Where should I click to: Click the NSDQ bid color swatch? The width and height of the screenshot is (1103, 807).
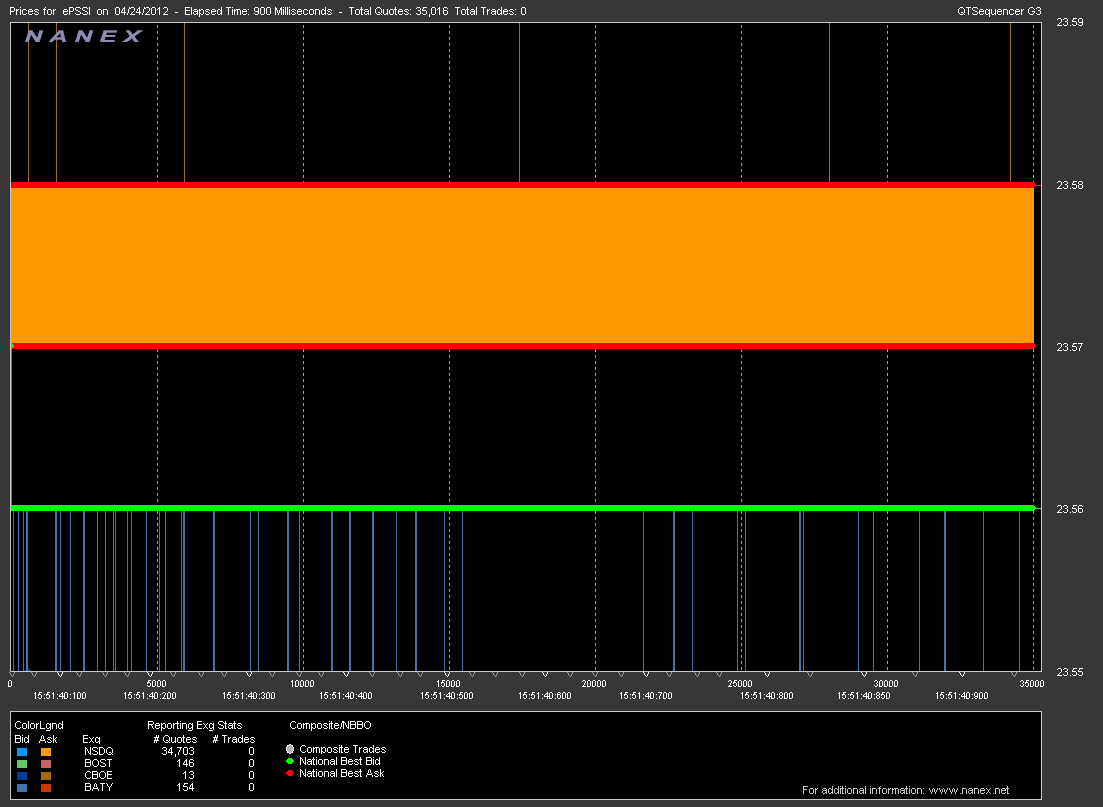[x=21, y=750]
